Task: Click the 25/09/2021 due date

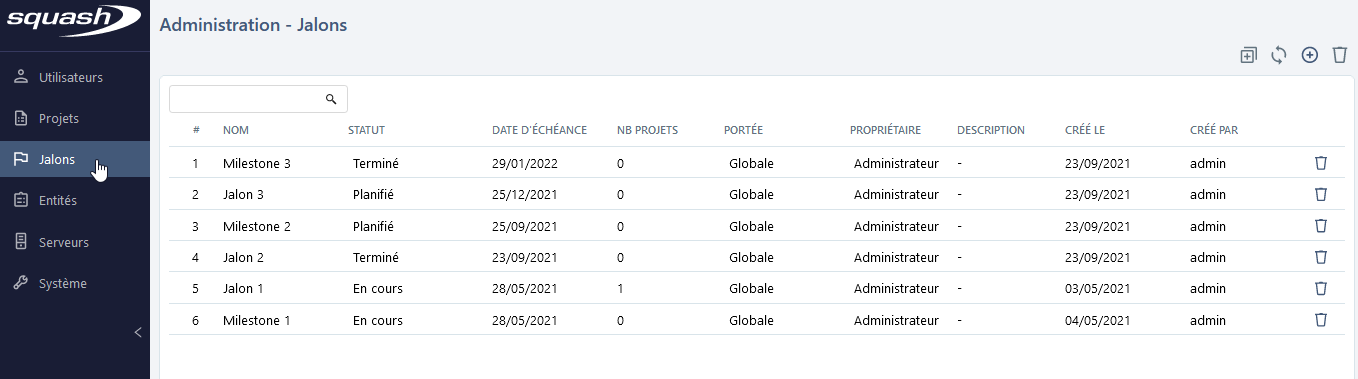Action: [524, 226]
